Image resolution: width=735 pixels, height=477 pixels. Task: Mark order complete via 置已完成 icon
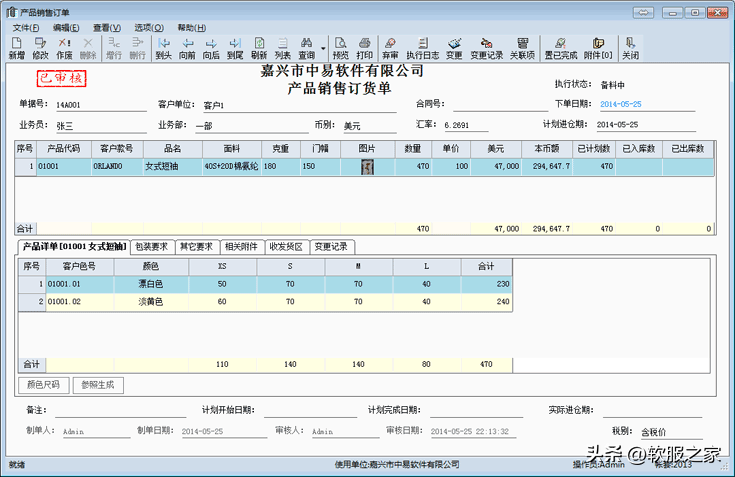coord(561,48)
